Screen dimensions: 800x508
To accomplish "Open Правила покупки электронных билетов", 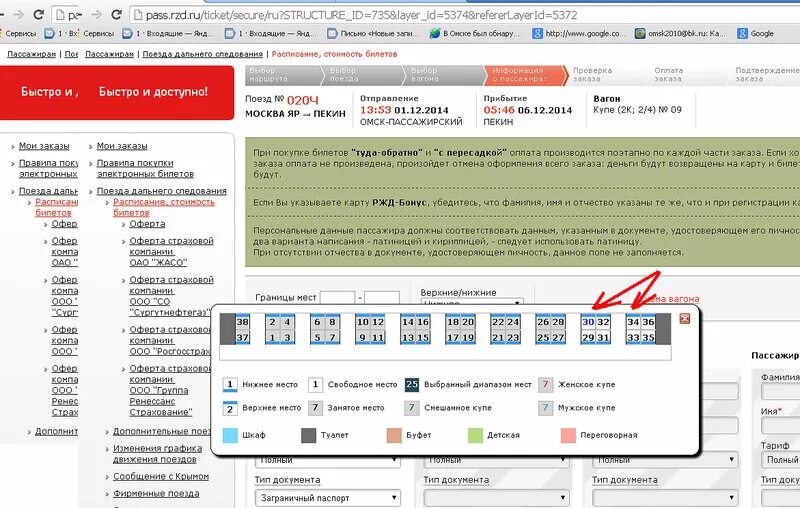I will coord(145,168).
